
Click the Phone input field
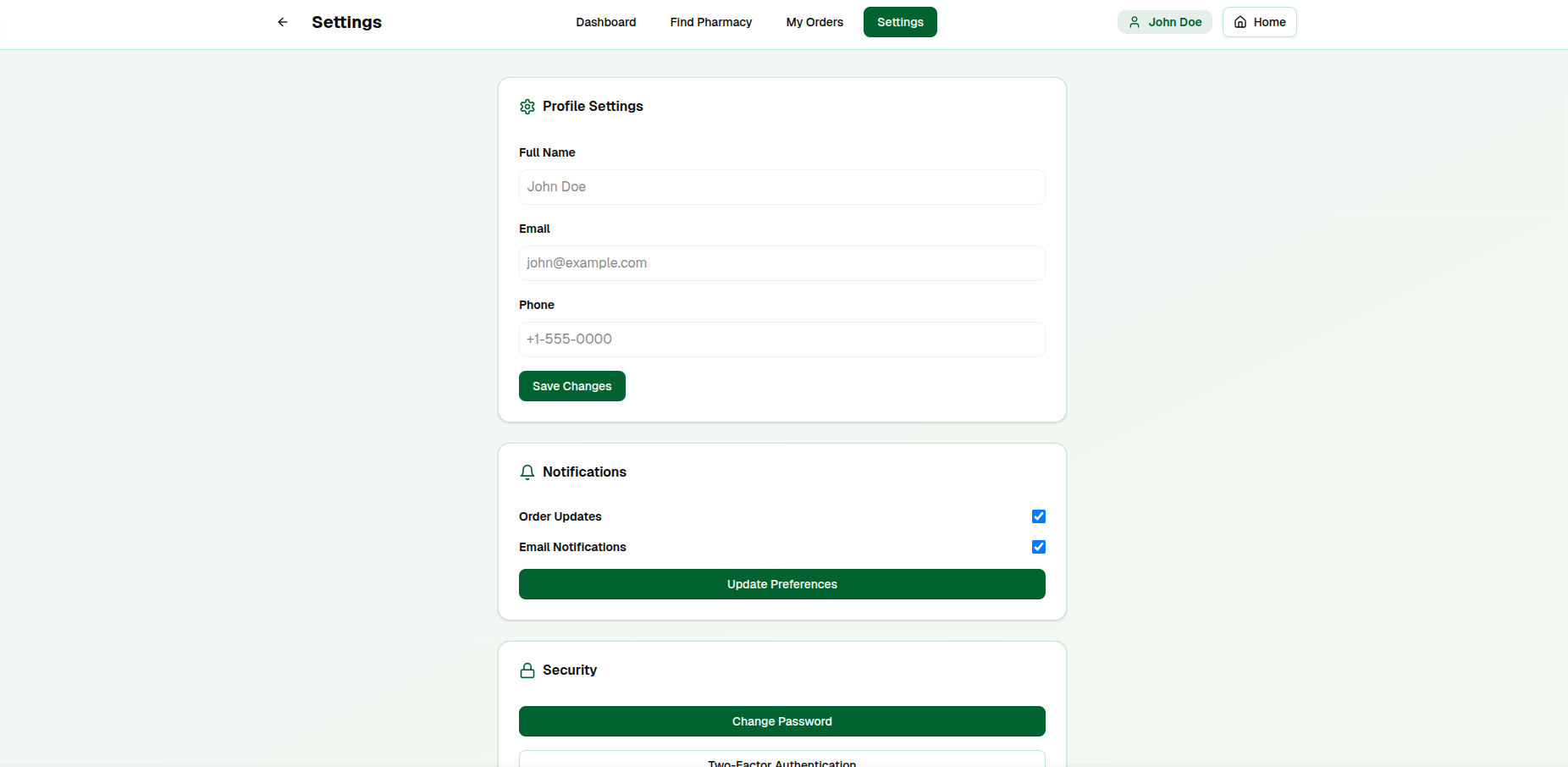coord(781,339)
